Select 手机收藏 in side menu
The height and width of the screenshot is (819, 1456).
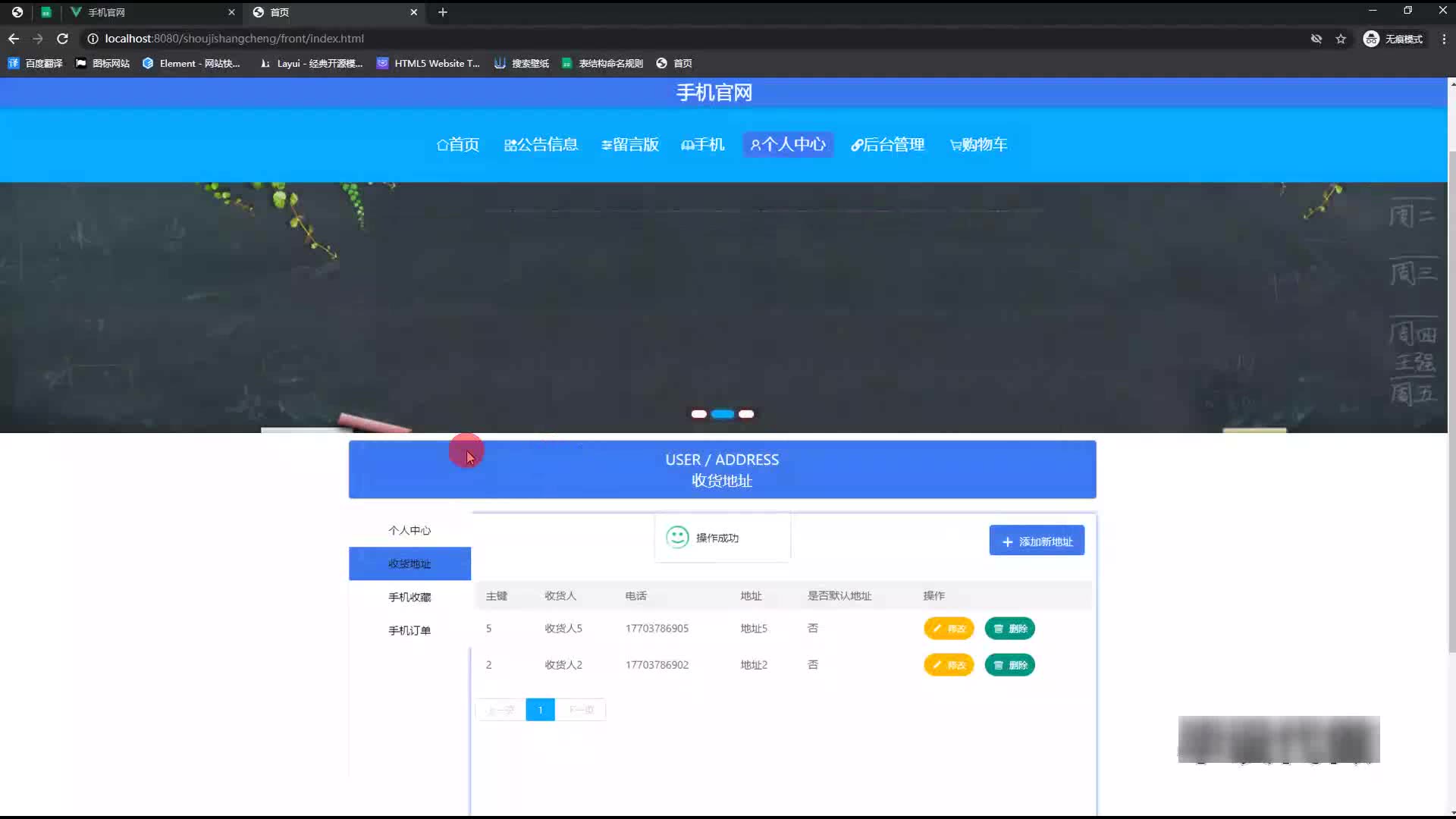coord(409,598)
